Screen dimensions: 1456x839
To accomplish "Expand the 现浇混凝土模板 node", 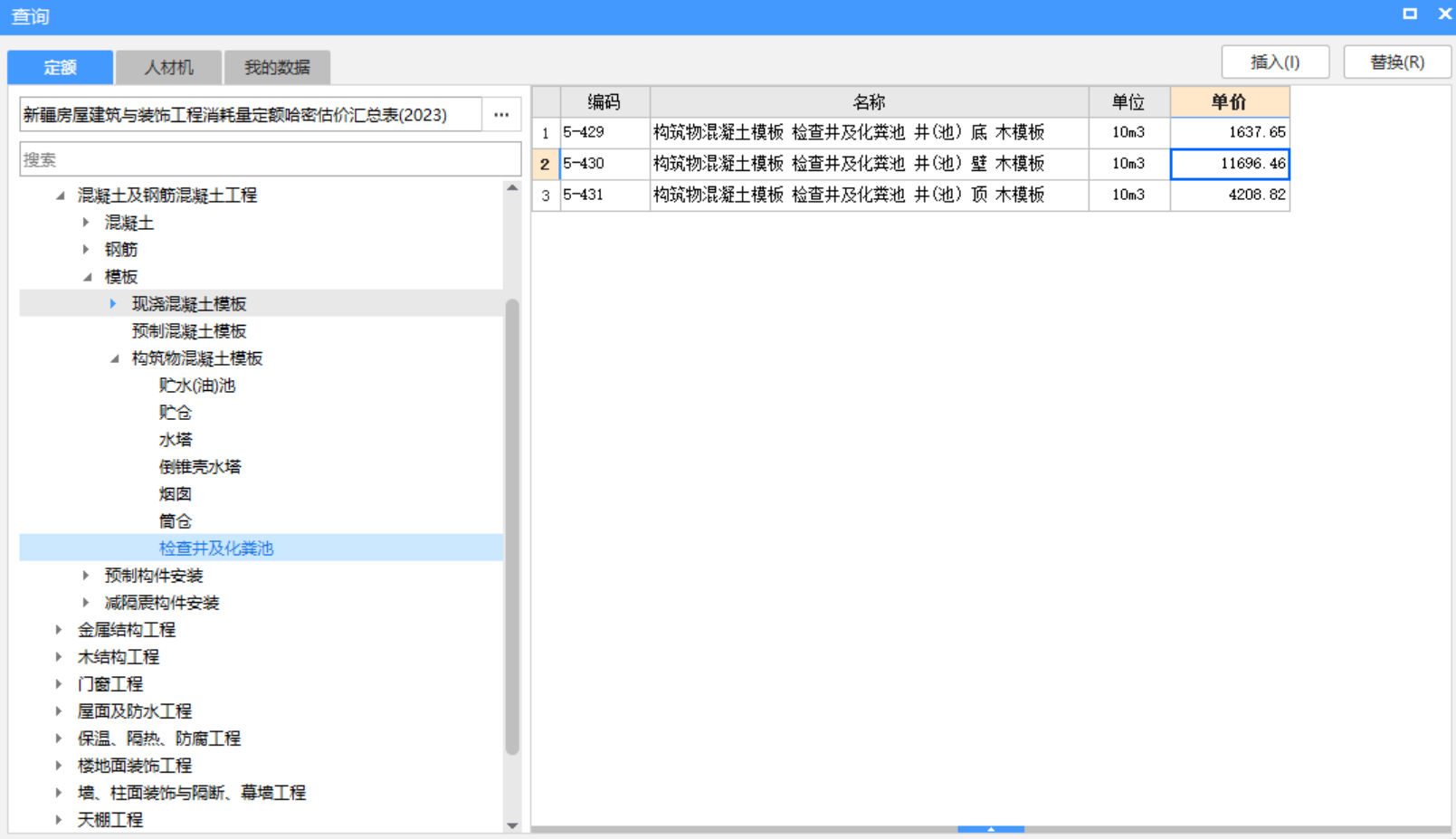I will 112,303.
